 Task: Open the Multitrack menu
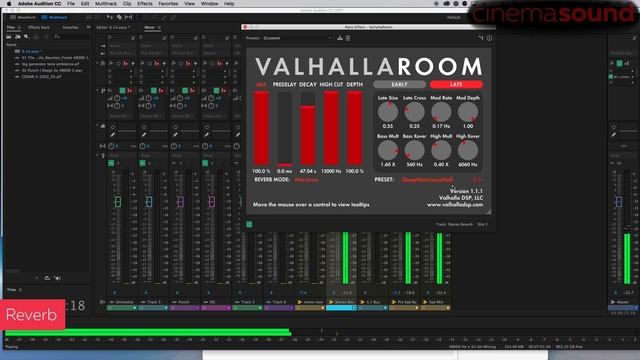pyautogui.click(x=106, y=4)
